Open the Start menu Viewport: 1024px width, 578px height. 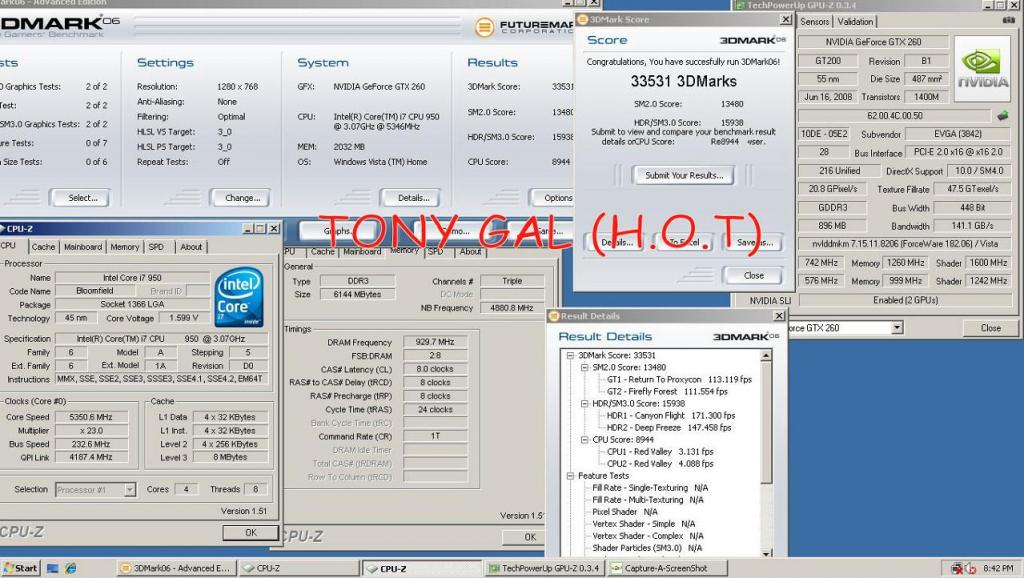[x=20, y=568]
